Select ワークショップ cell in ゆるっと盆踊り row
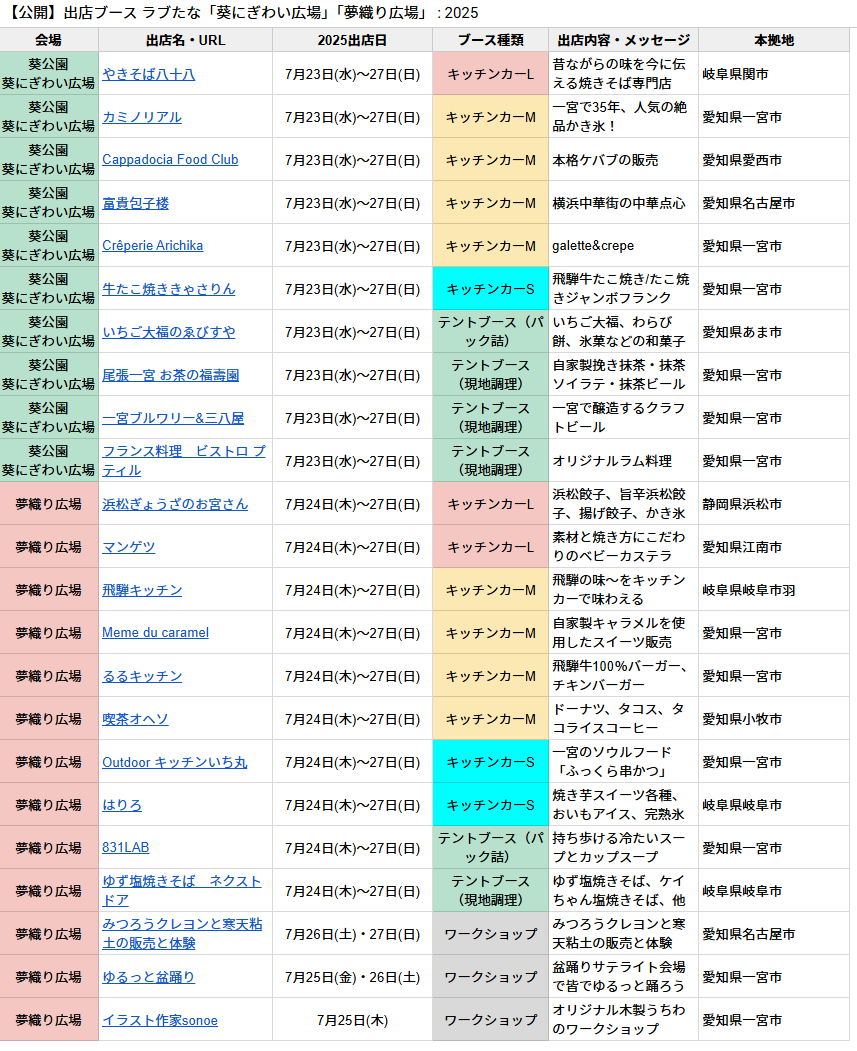 (x=490, y=977)
